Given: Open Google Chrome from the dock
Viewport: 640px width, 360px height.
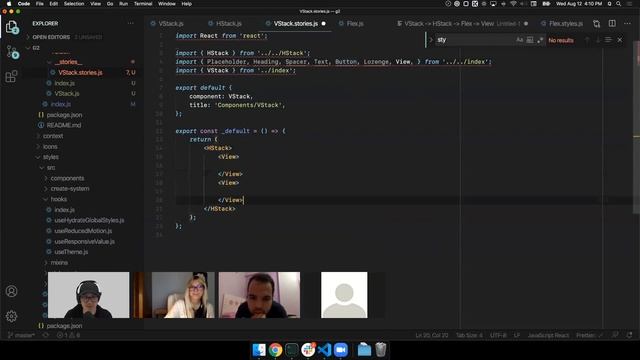Looking at the screenshot, I should click(276, 350).
